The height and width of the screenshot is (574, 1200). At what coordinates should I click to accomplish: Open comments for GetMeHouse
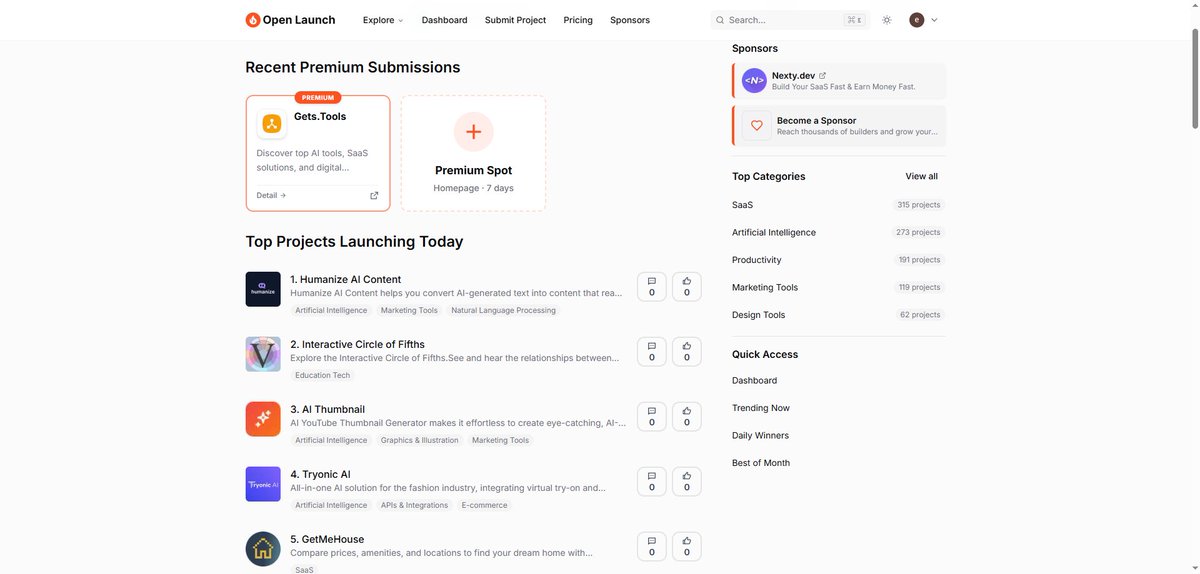(x=652, y=547)
